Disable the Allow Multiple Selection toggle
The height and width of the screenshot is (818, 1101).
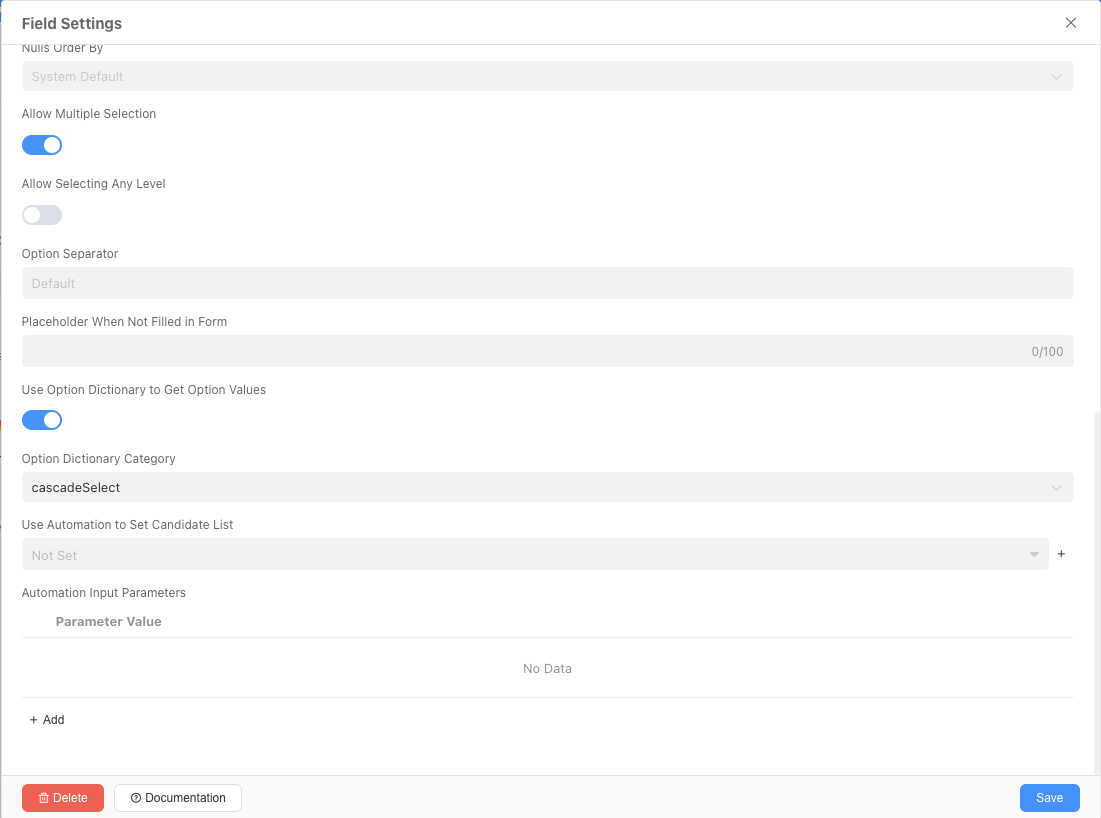pyautogui.click(x=42, y=145)
